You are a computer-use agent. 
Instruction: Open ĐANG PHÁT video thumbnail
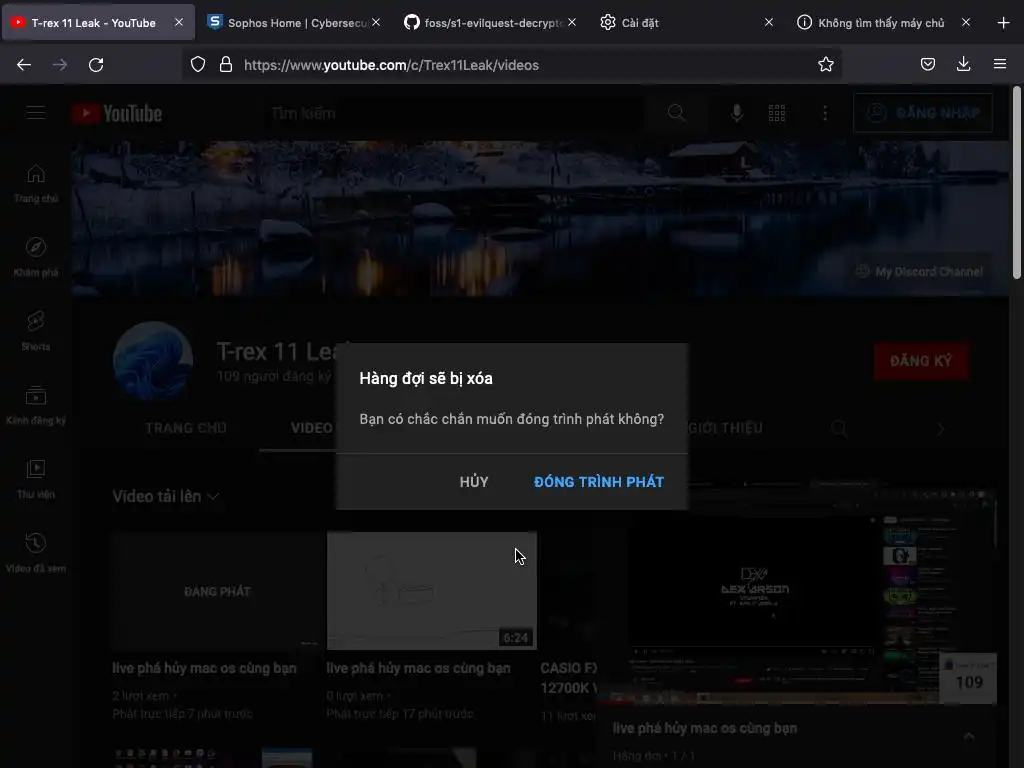click(217, 590)
